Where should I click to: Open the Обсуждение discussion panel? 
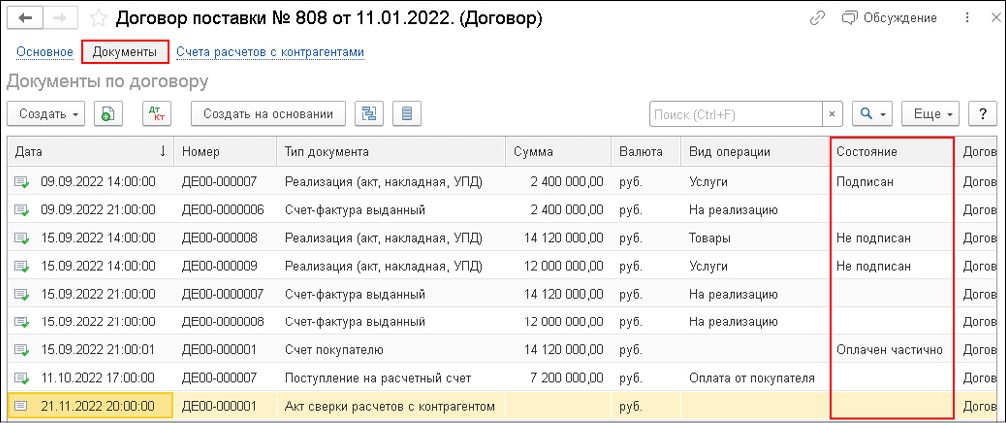889,18
